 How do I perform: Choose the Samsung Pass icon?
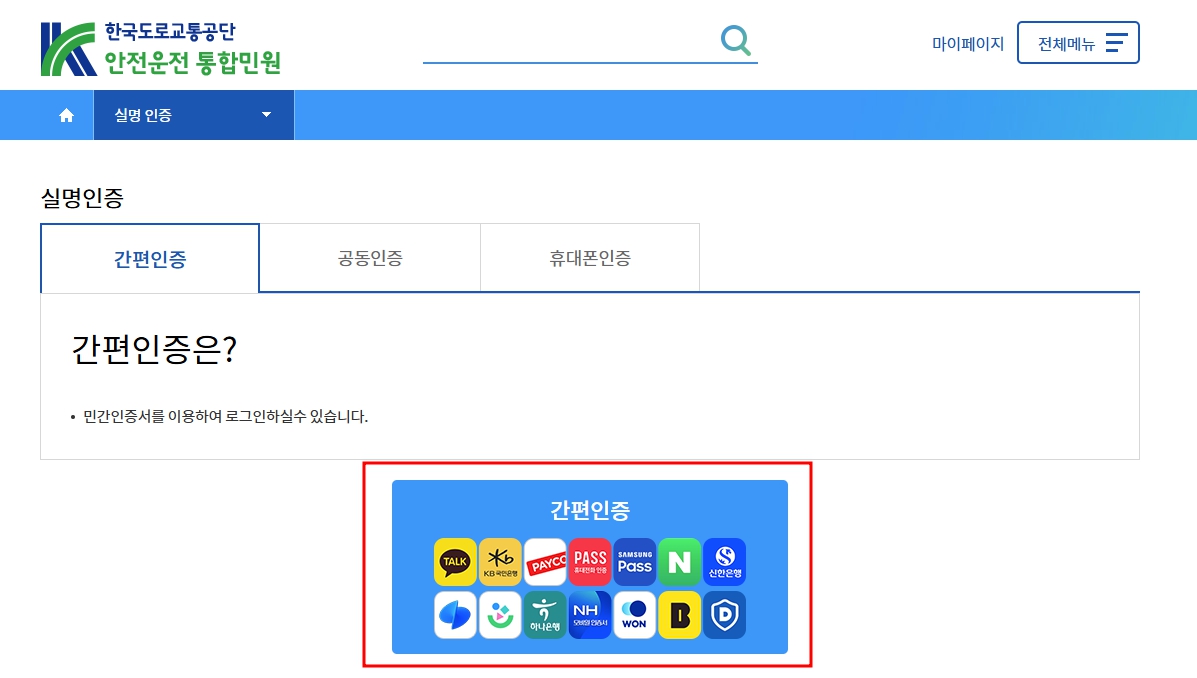(634, 562)
